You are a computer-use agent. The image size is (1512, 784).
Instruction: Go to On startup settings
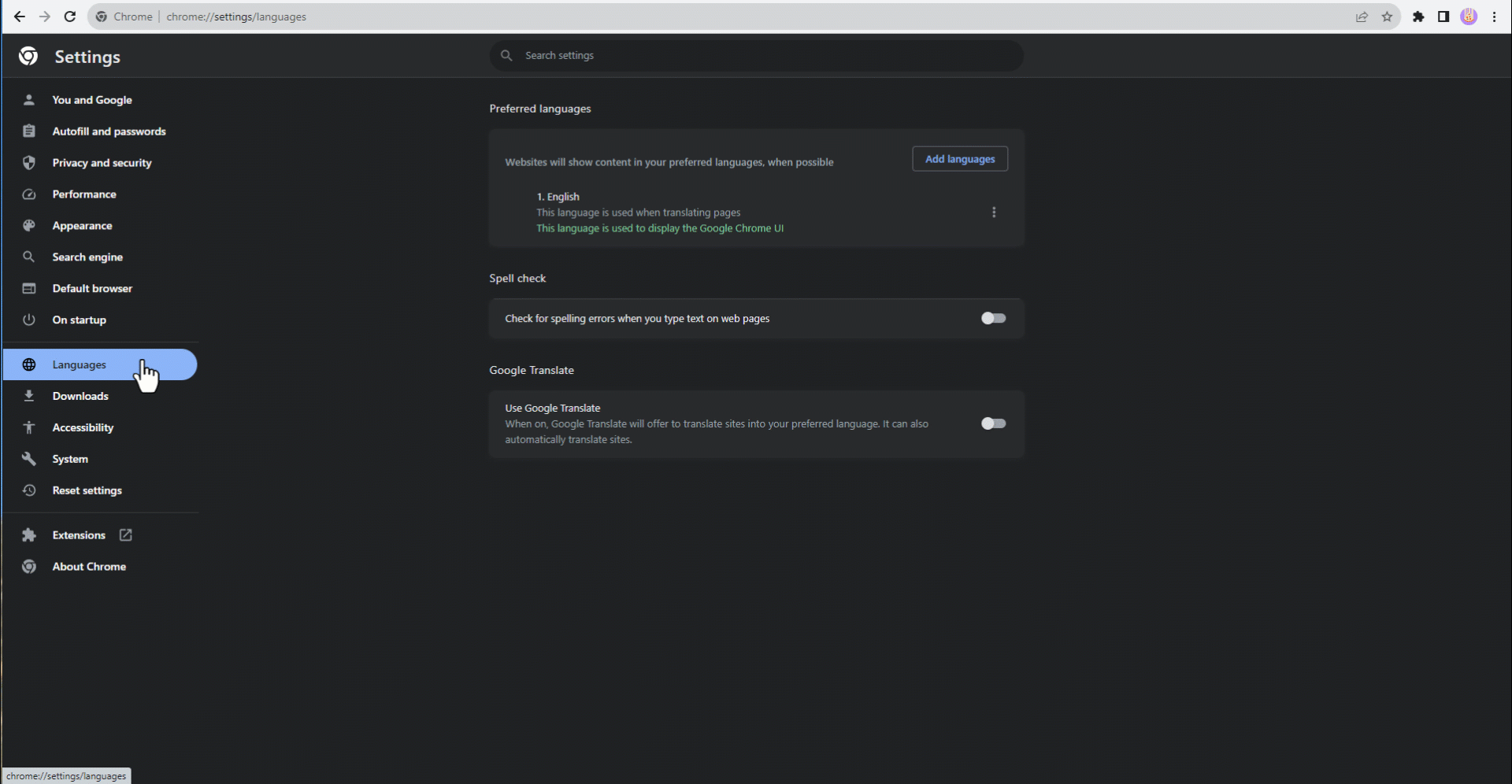click(x=79, y=320)
